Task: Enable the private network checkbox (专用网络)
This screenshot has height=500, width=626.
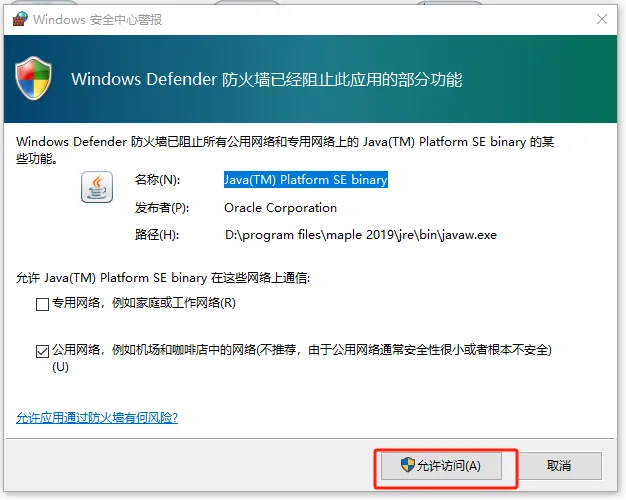Action: click(x=42, y=304)
